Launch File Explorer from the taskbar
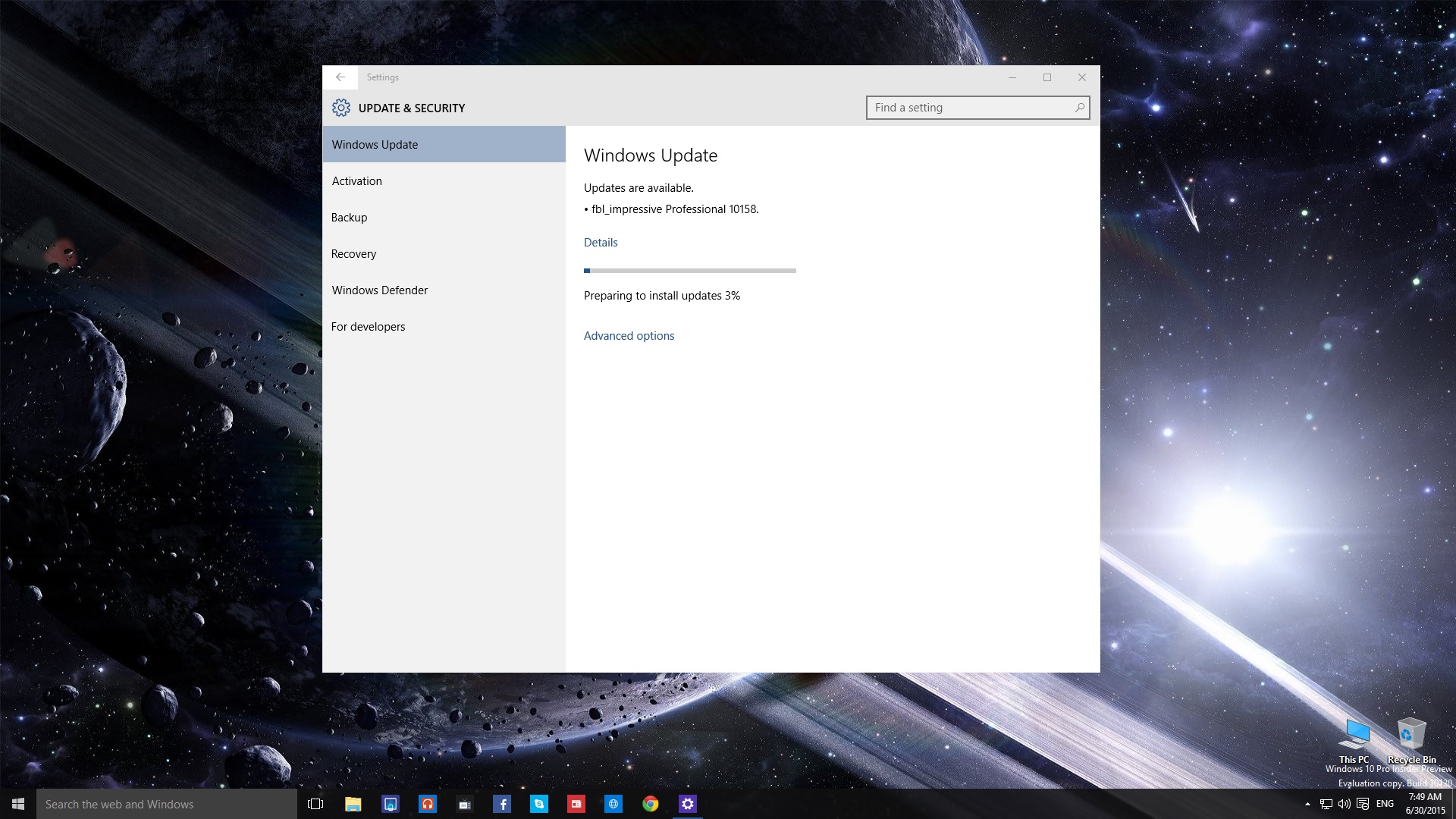 pos(353,804)
